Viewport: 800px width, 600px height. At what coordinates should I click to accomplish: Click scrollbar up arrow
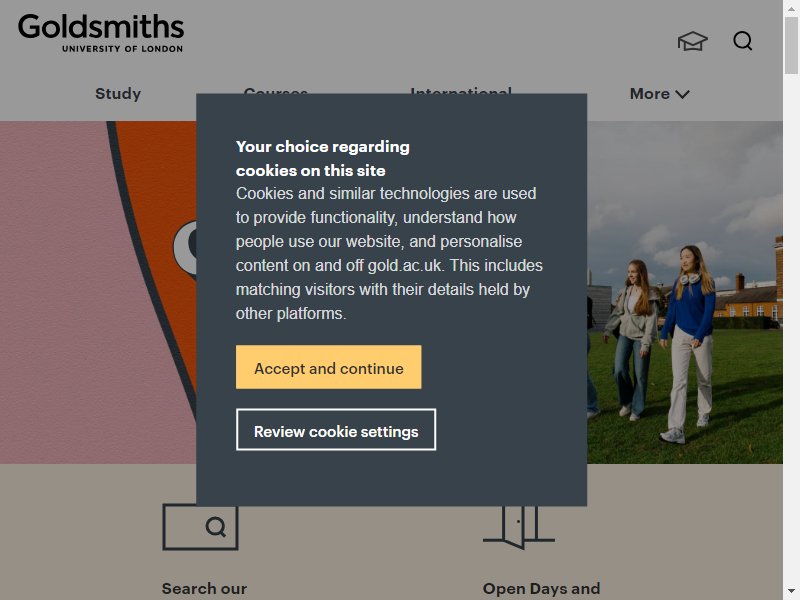click(791, 8)
